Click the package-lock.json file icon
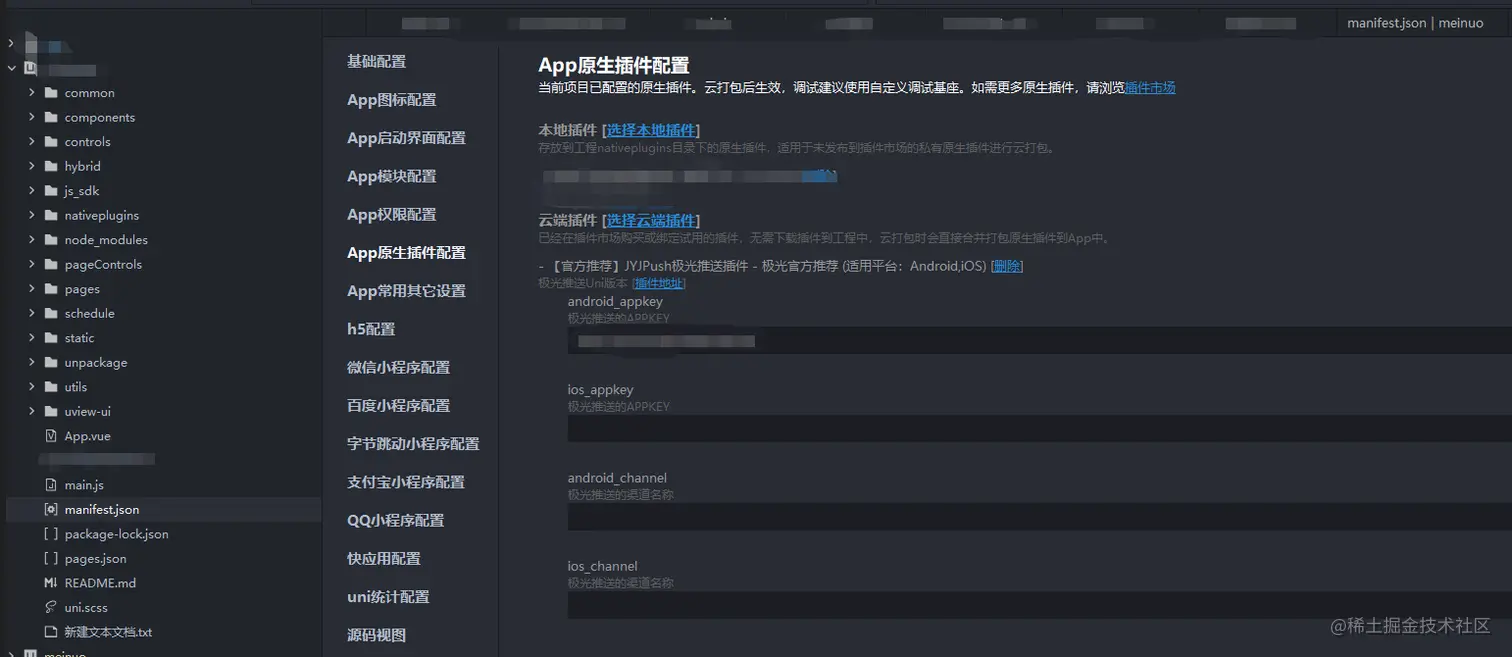Image resolution: width=1512 pixels, height=657 pixels. click(x=51, y=534)
